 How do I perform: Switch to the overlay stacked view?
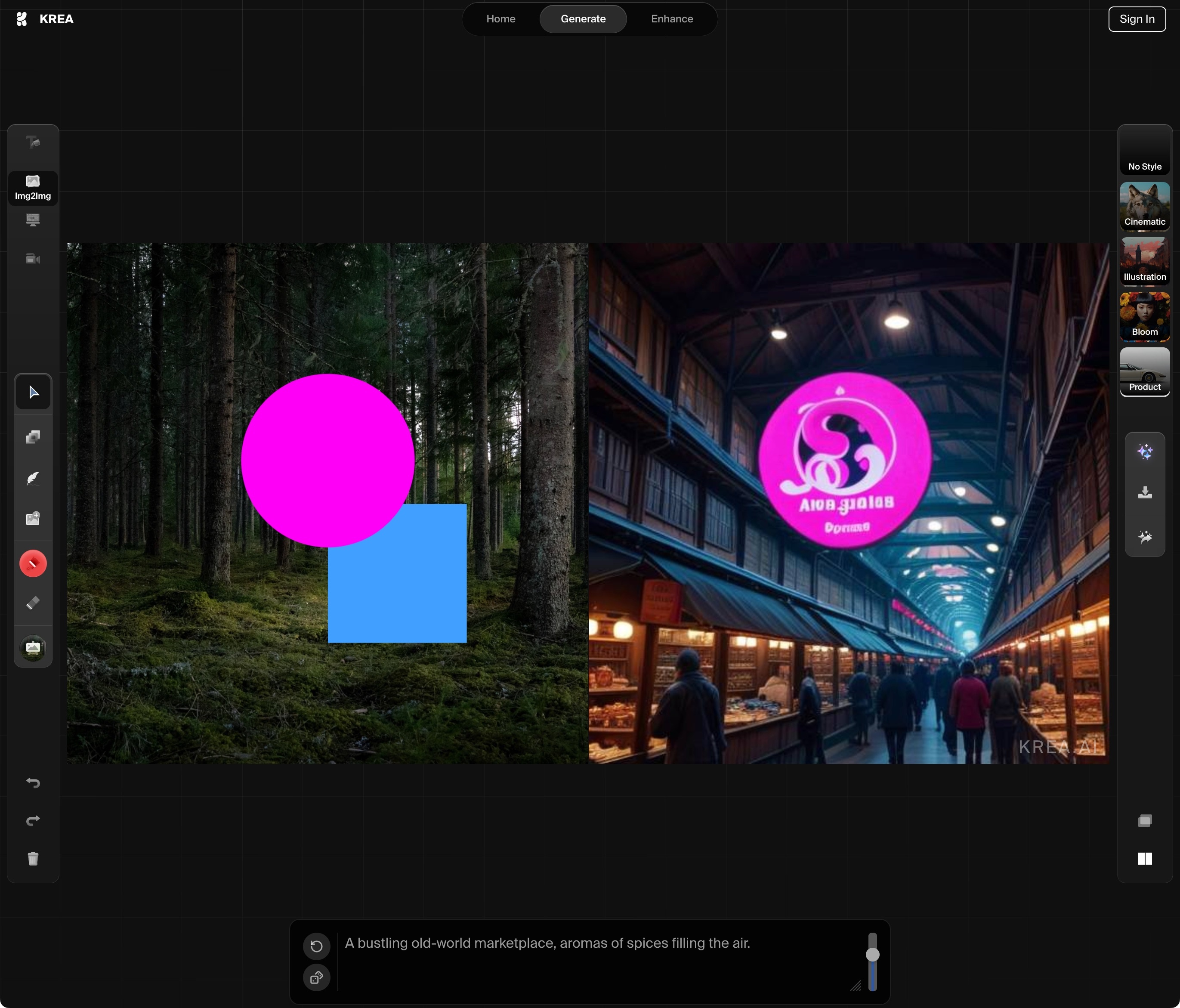pyautogui.click(x=1145, y=821)
